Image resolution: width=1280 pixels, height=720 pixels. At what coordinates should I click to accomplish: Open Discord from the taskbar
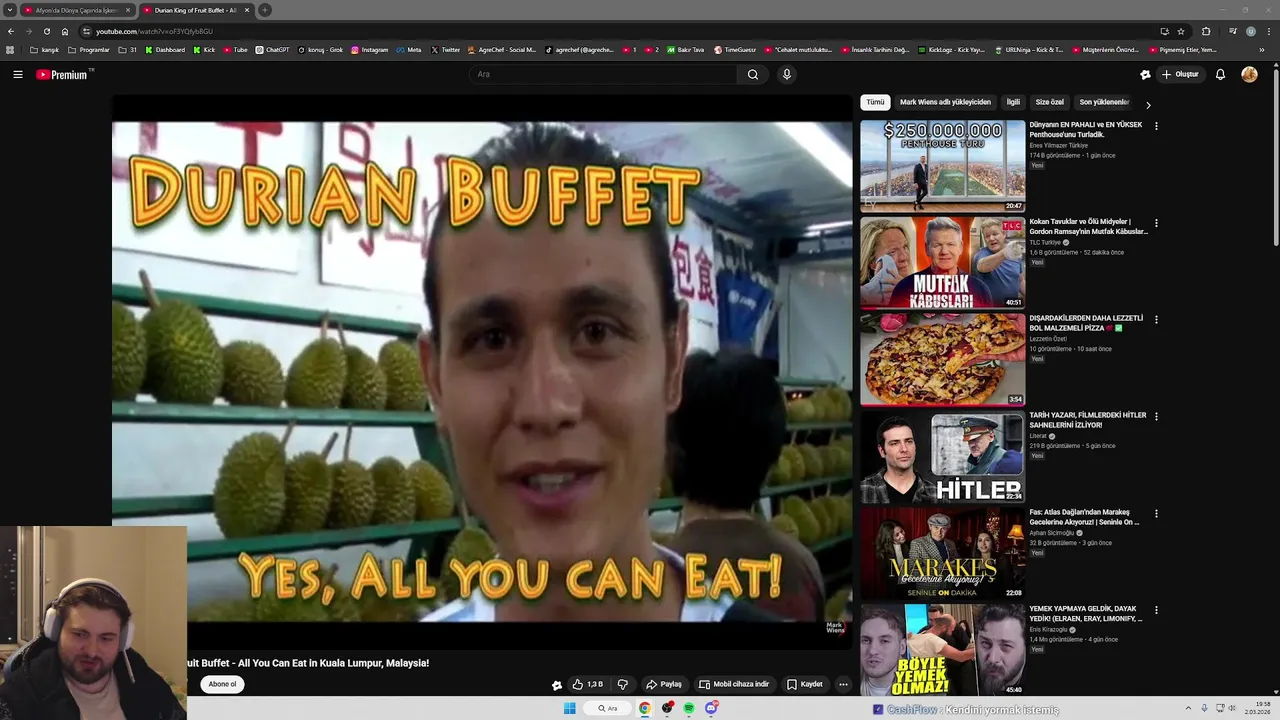point(711,708)
